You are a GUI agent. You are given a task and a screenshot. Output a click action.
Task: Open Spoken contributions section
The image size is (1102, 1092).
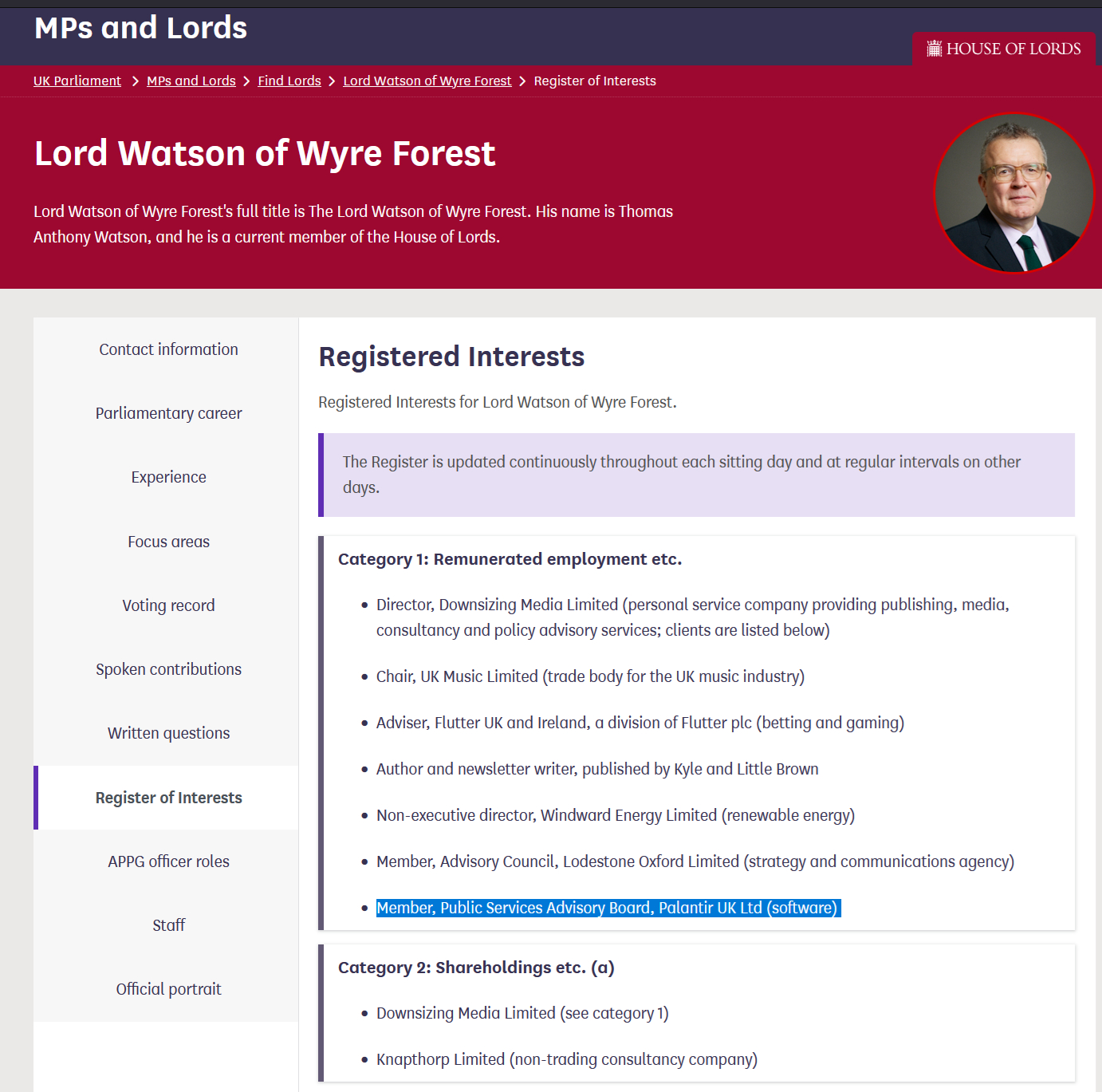coord(168,669)
